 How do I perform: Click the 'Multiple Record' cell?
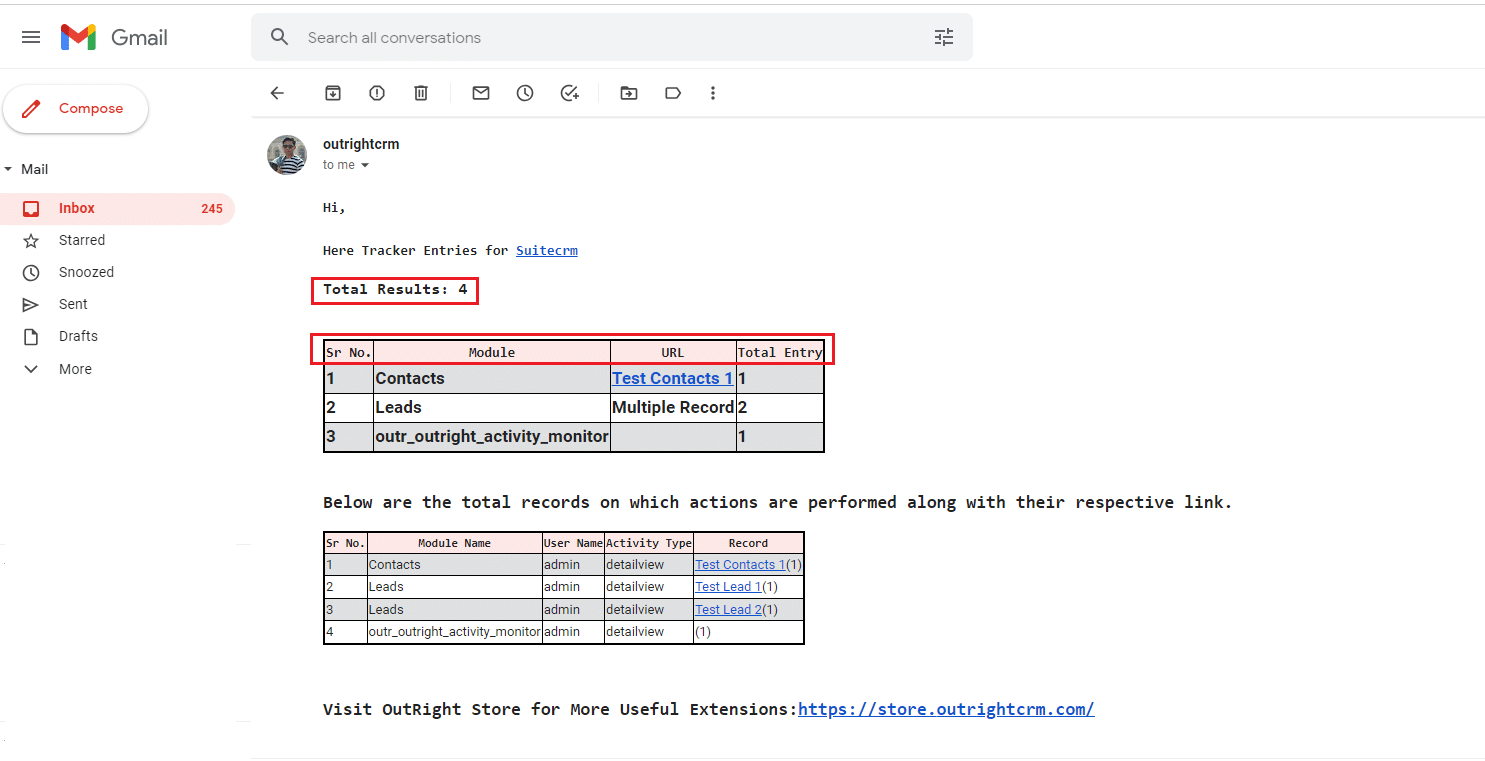673,407
